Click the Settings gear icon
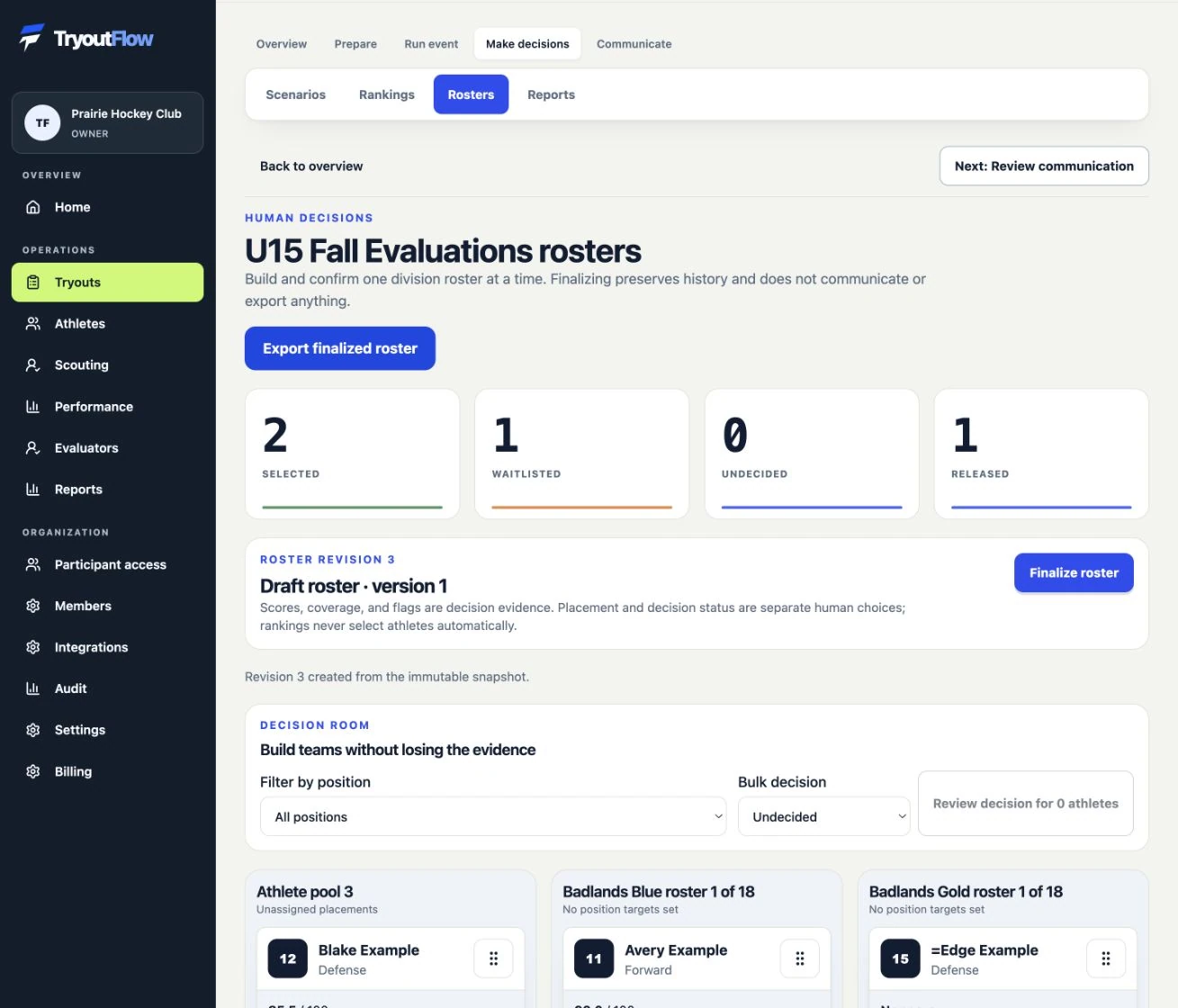Screen dimensions: 1178x1008 pyautogui.click(x=33, y=731)
